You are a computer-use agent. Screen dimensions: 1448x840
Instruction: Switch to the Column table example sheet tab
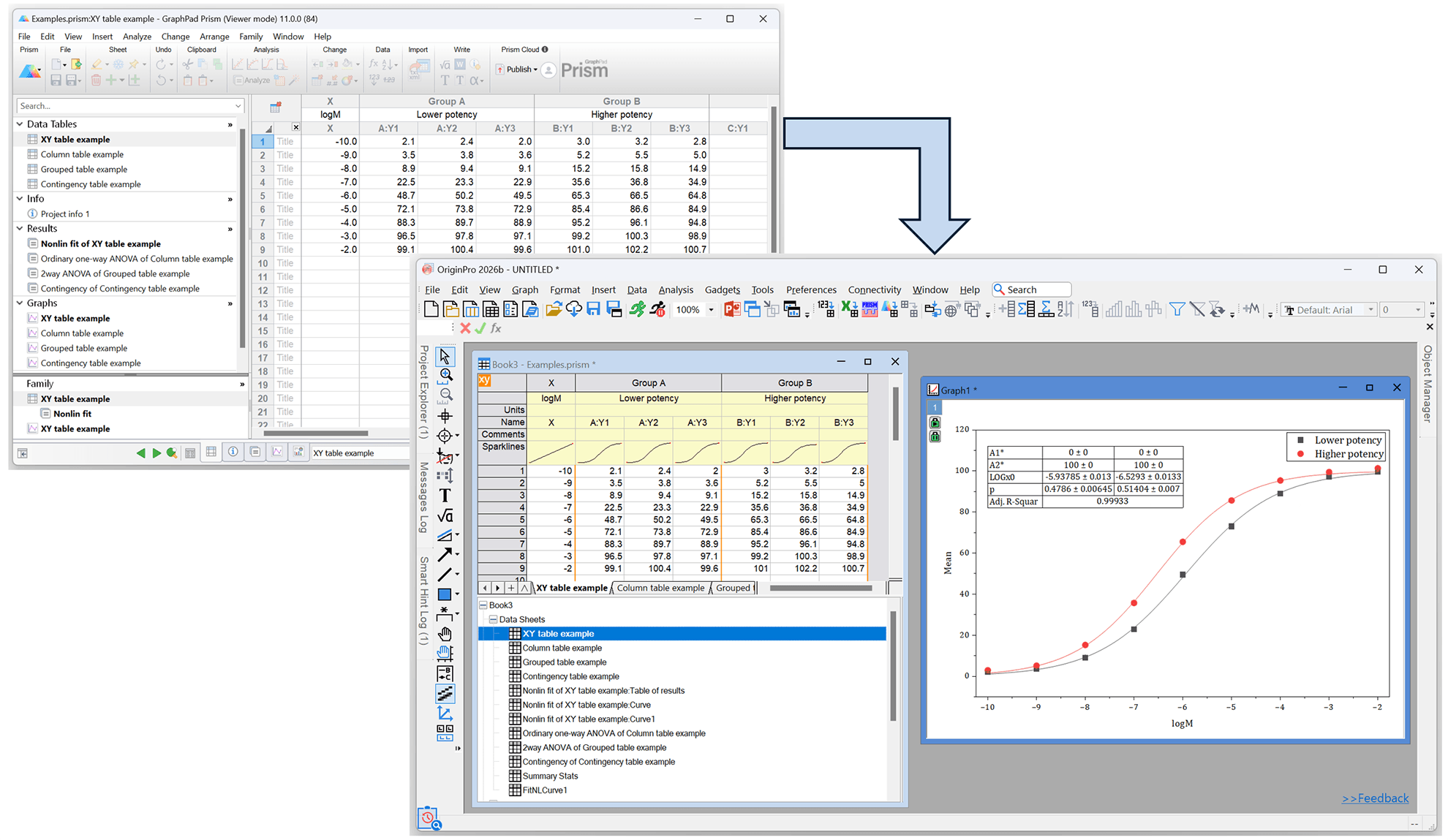tap(660, 588)
